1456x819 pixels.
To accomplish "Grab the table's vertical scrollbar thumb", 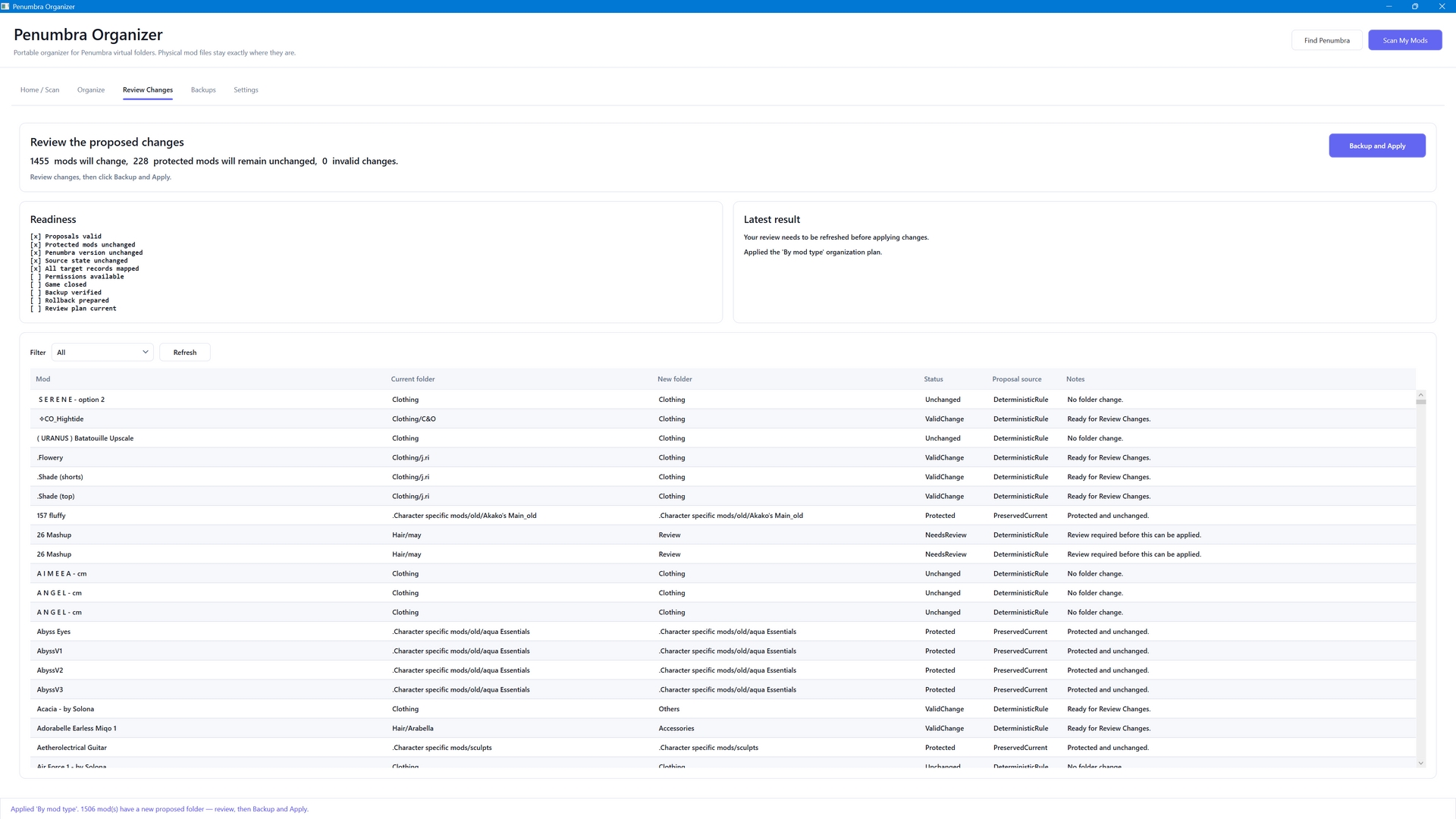I will point(1420,402).
